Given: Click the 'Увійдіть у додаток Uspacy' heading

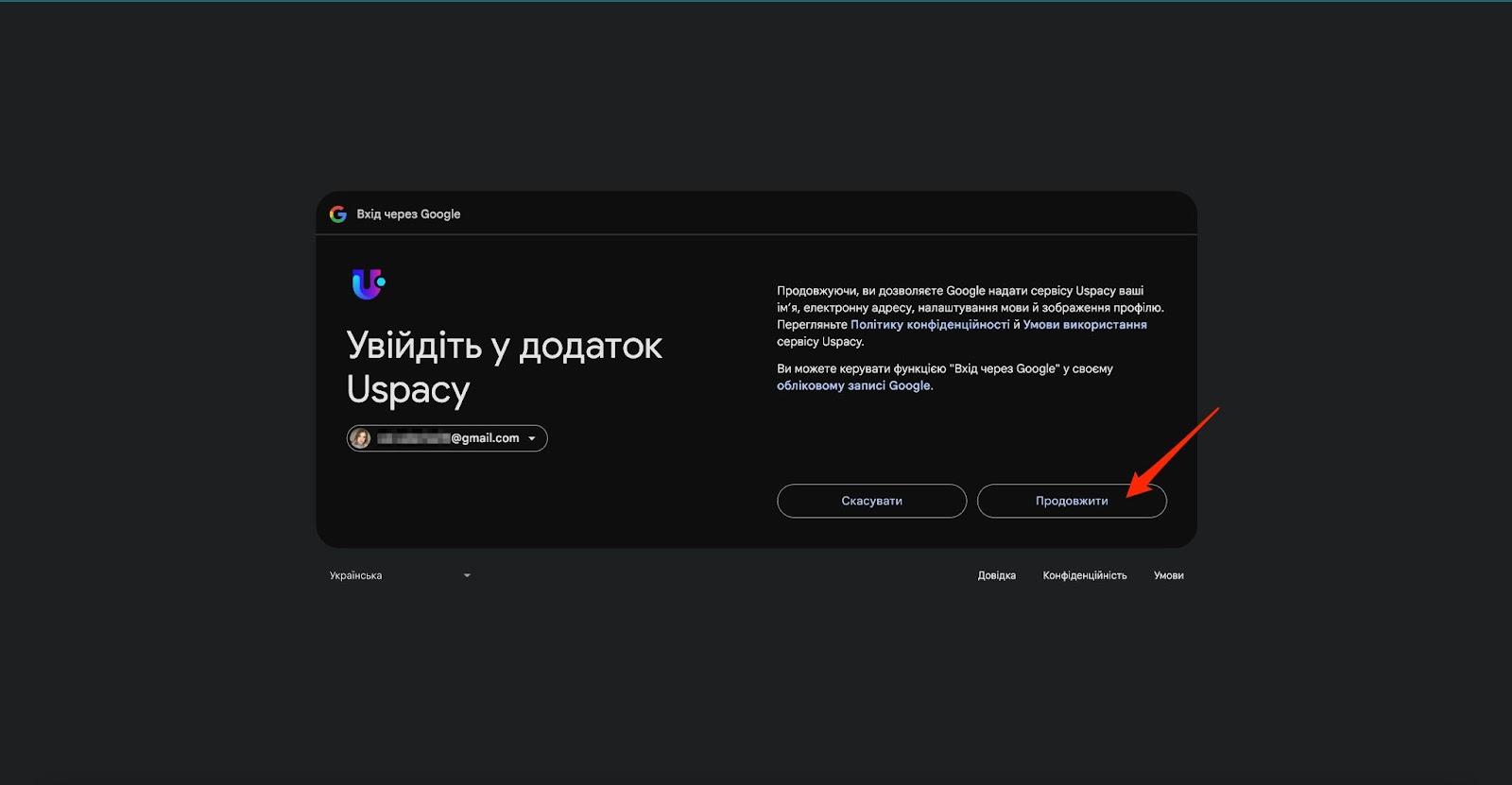Looking at the screenshot, I should (x=504, y=367).
